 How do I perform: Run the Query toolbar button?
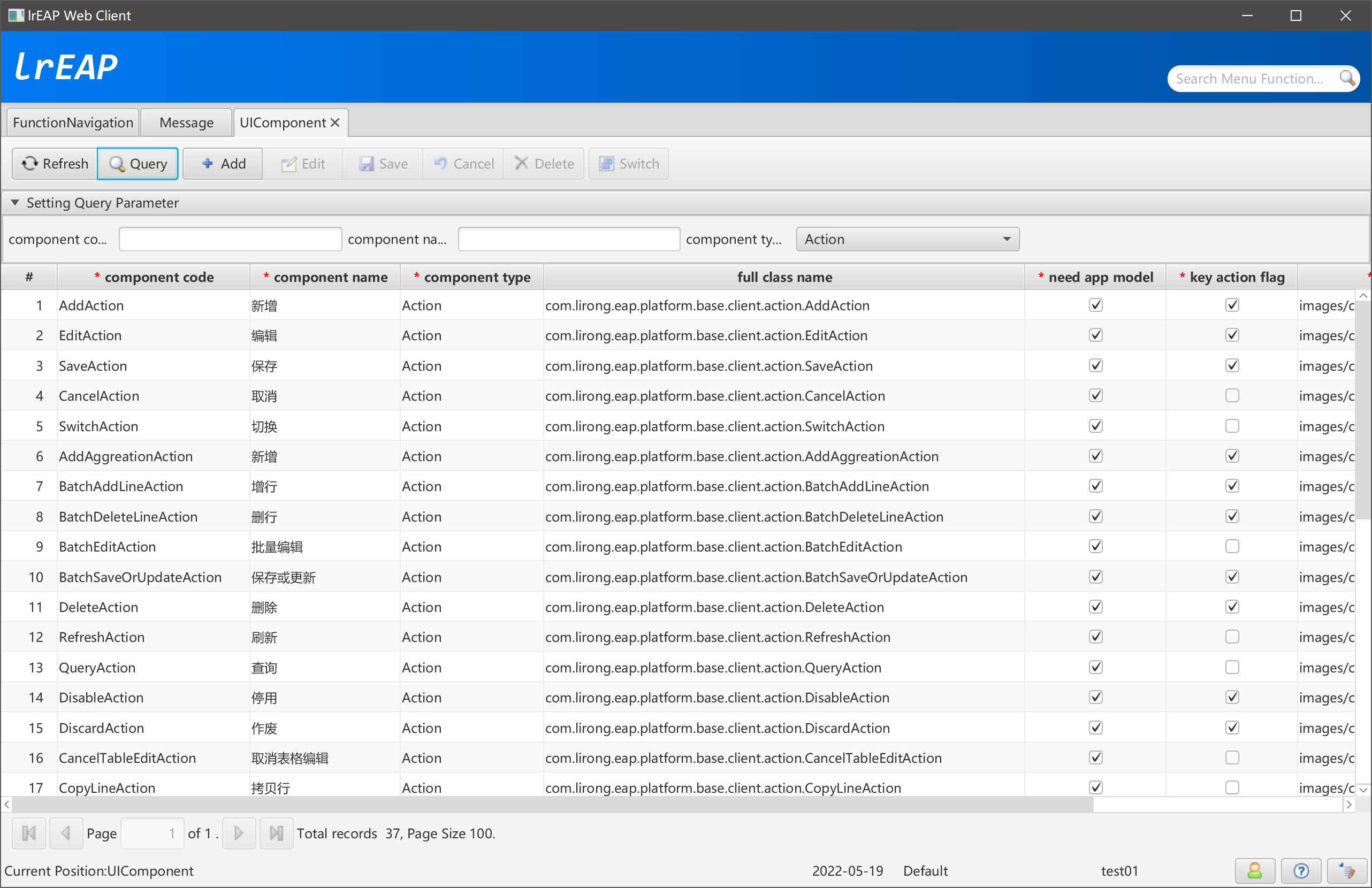click(138, 164)
